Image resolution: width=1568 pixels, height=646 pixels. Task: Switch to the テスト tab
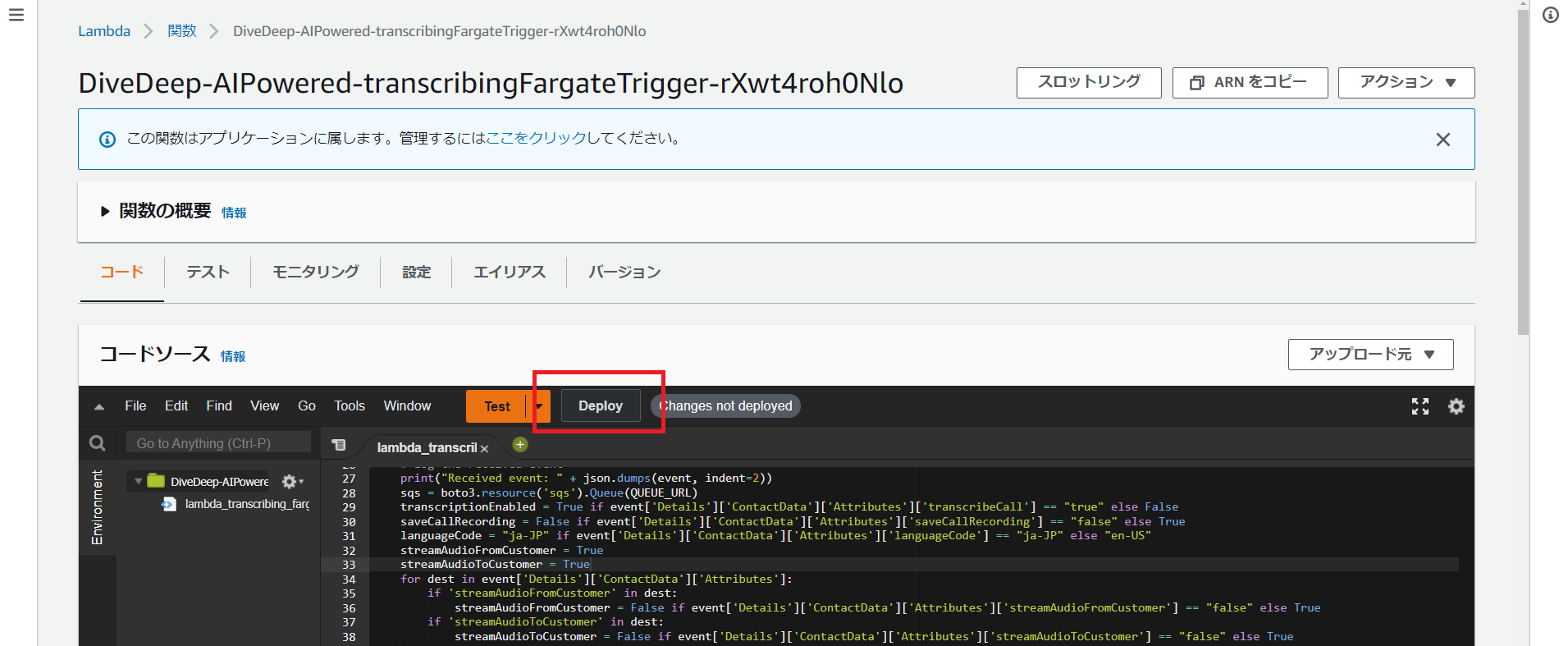[x=208, y=272]
